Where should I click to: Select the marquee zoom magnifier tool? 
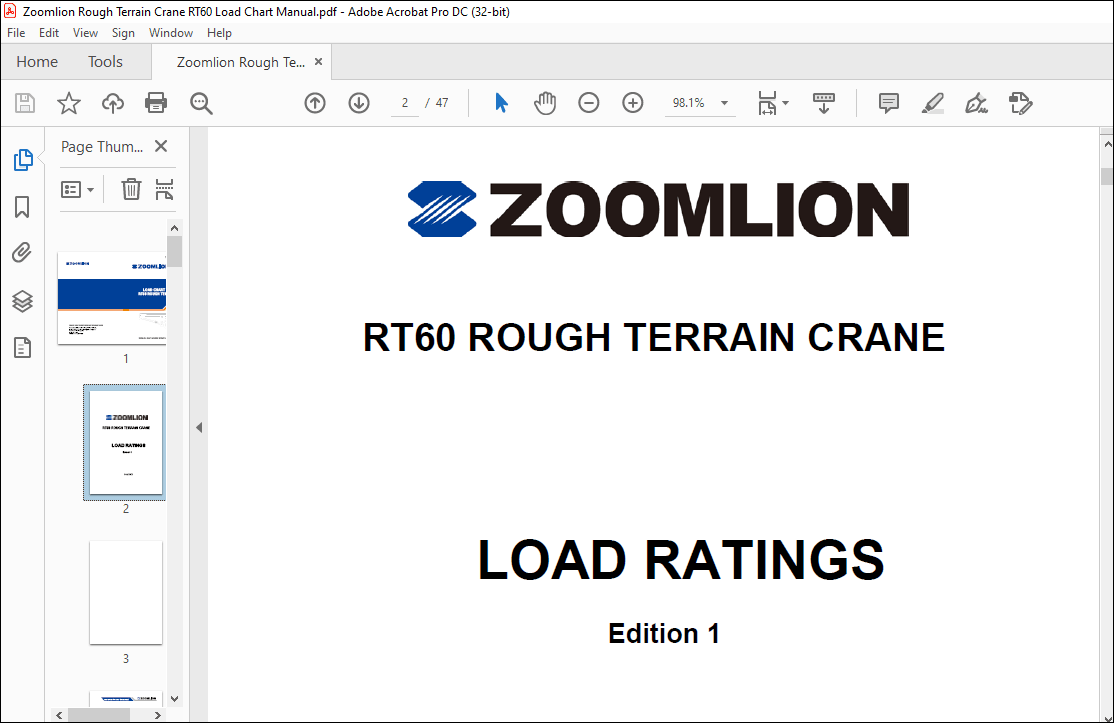point(201,102)
